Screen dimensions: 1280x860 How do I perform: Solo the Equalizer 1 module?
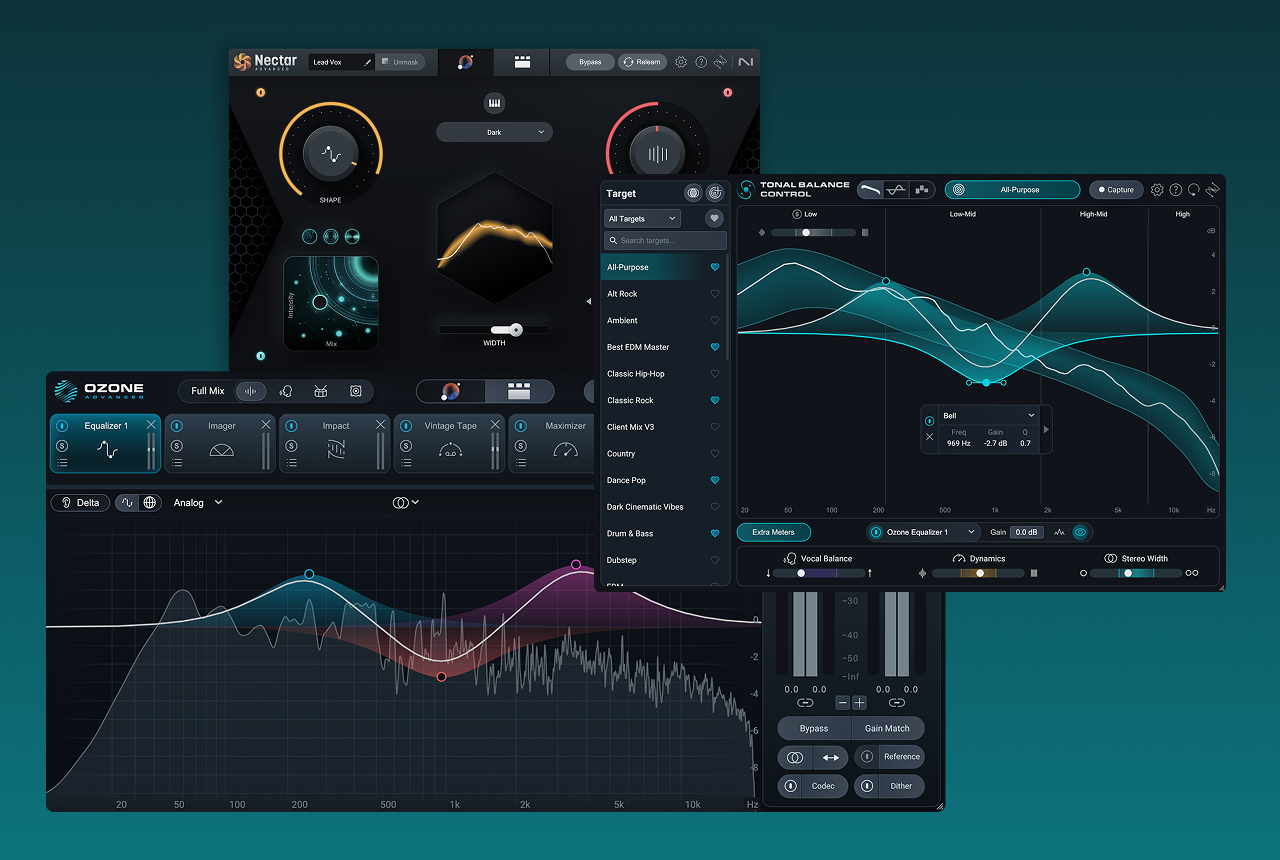[x=62, y=445]
